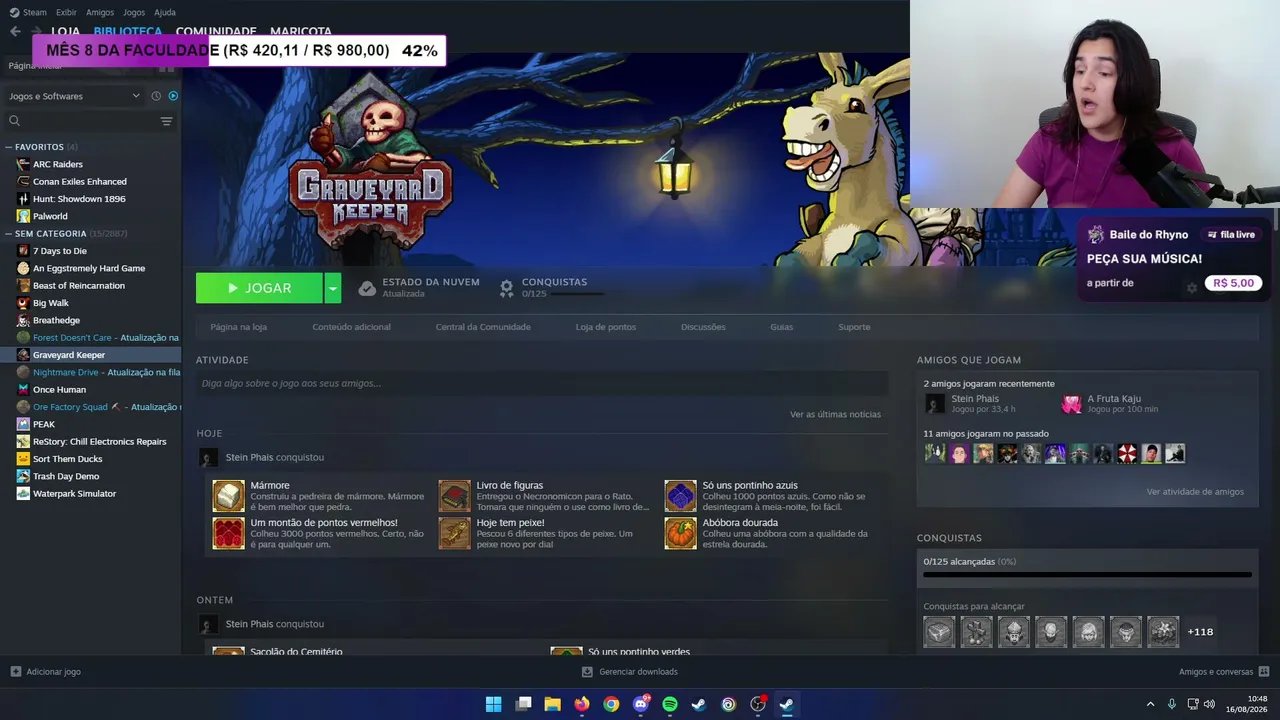
Task: Open the Discussões tab
Action: pos(703,327)
